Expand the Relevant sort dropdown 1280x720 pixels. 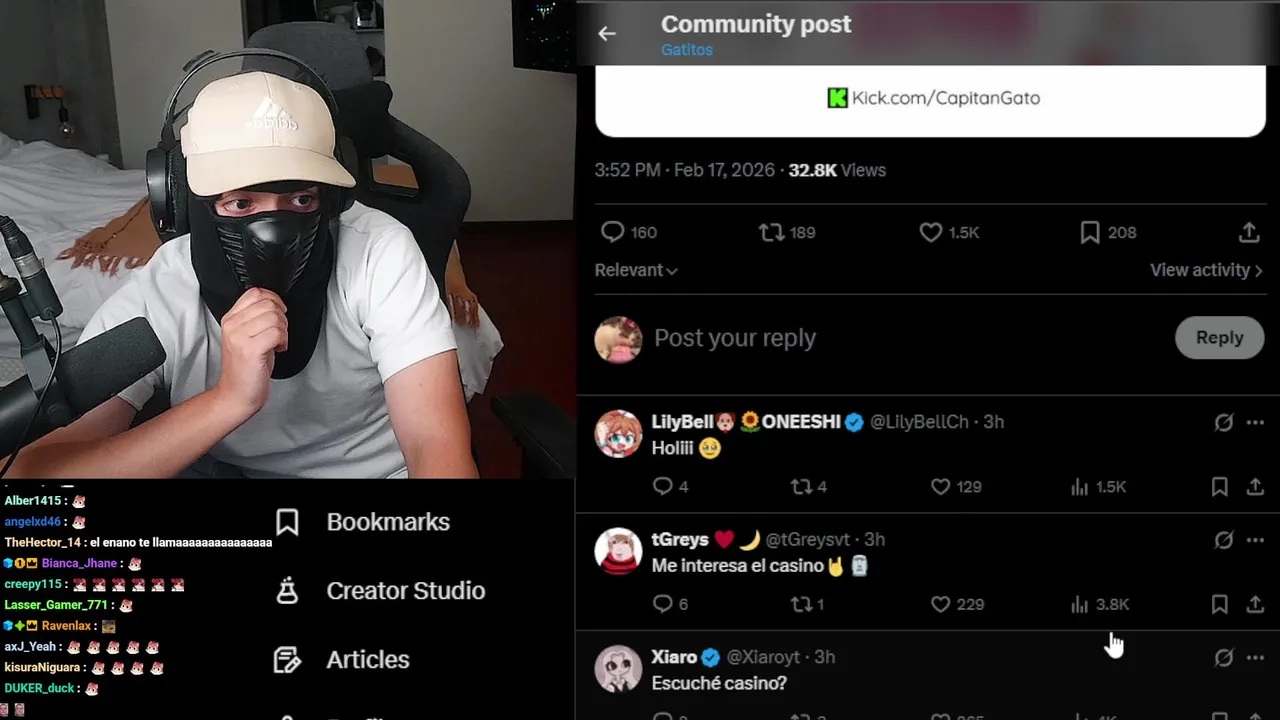(636, 270)
